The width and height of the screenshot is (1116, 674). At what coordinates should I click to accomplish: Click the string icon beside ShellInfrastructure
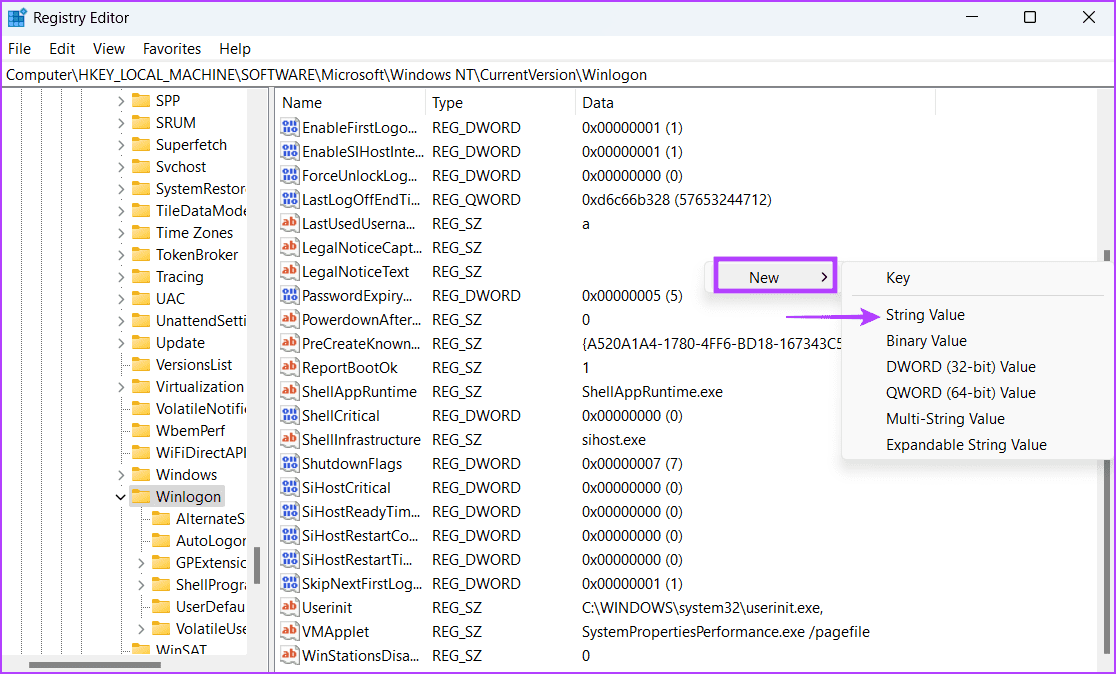pos(289,440)
